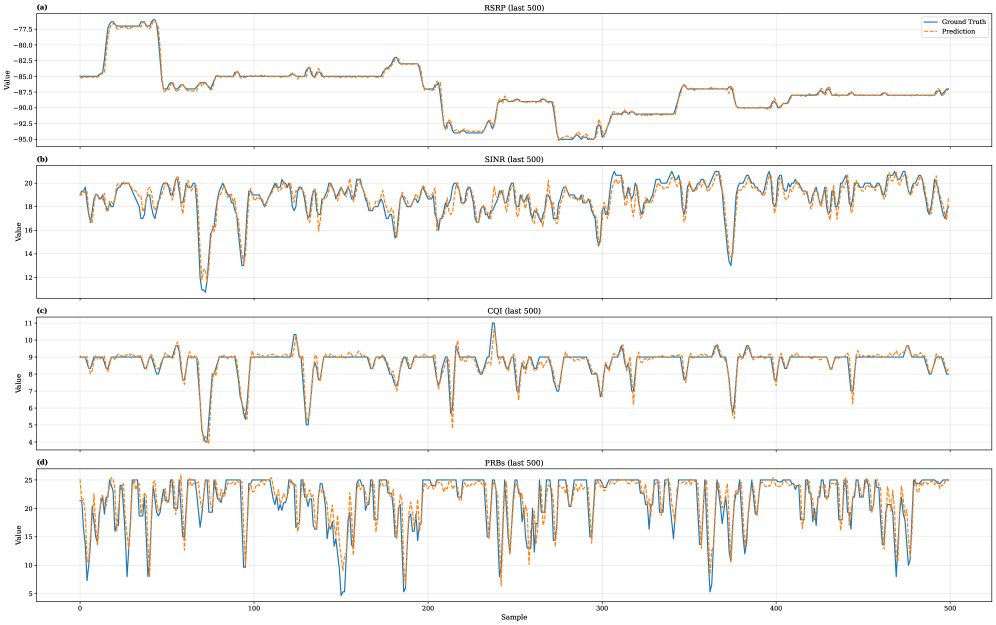This screenshot has width=996, height=625.
Task: Click the "Value" y-axis label of the CQI plot
Action: [18, 384]
